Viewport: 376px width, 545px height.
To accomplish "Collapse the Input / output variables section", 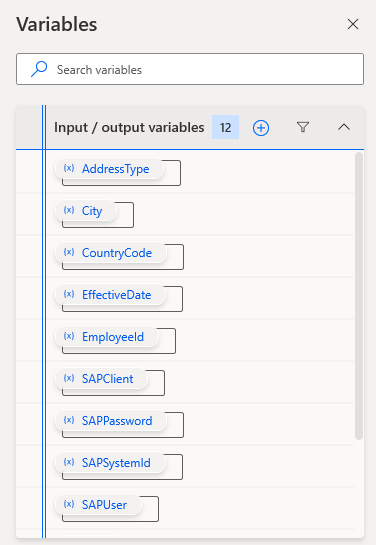I will (x=344, y=127).
